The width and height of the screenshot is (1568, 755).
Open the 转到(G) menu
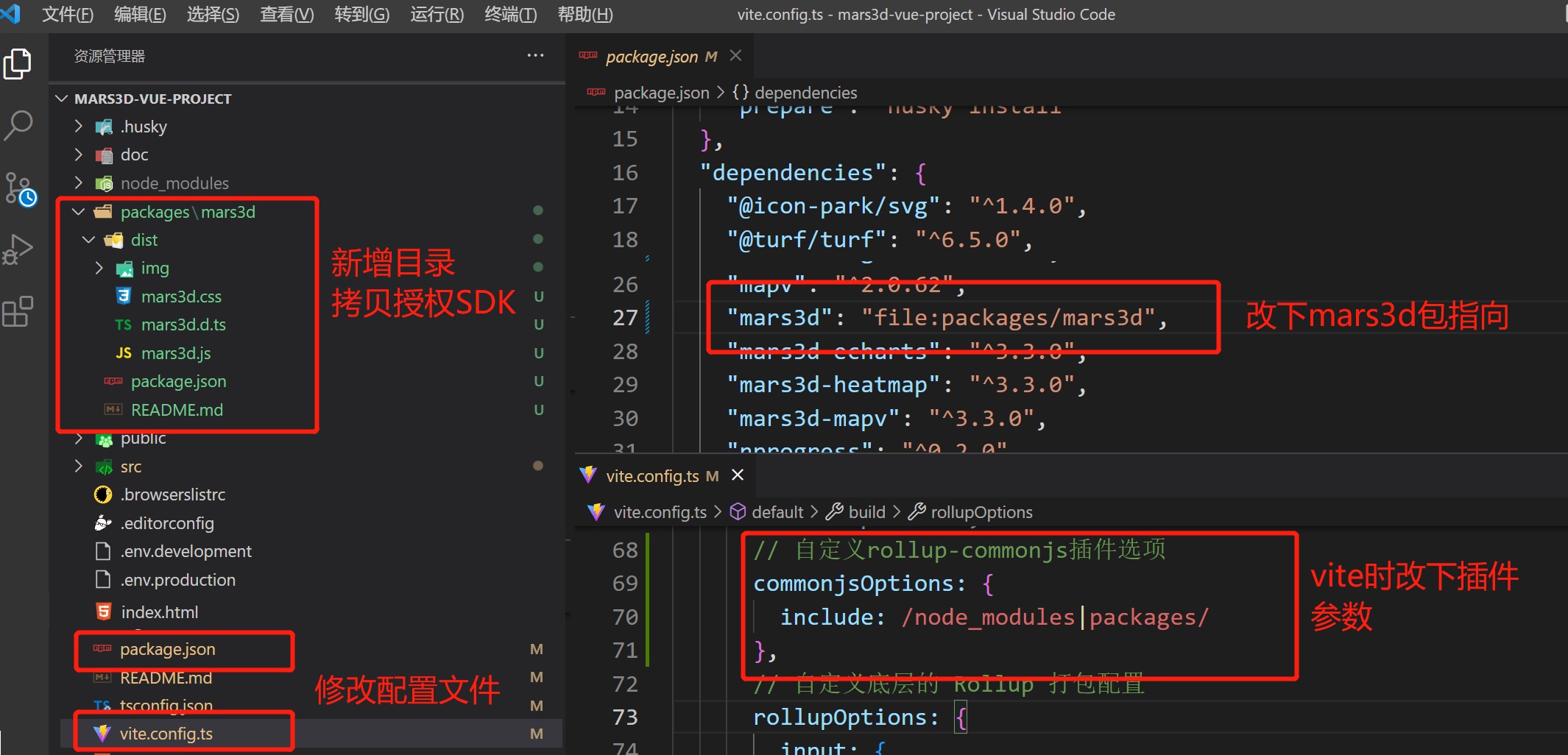point(362,15)
